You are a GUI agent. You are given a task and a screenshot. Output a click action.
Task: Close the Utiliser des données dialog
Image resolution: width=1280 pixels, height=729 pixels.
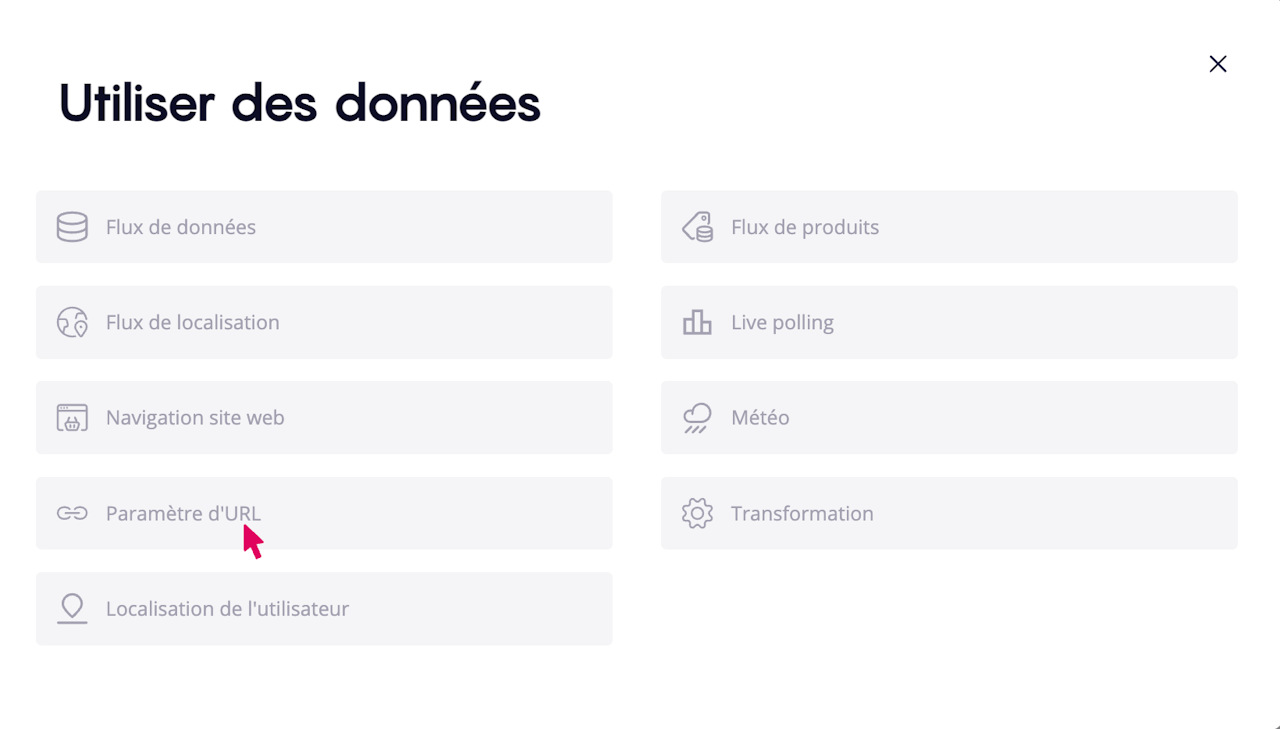click(x=1217, y=64)
